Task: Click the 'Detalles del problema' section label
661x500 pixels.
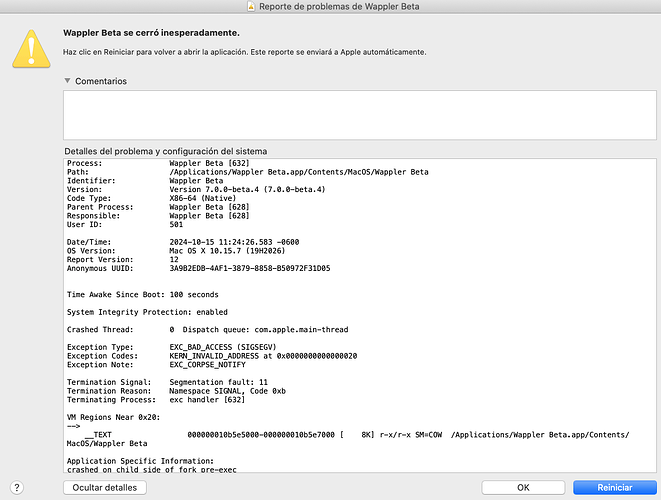Action: [x=172, y=151]
